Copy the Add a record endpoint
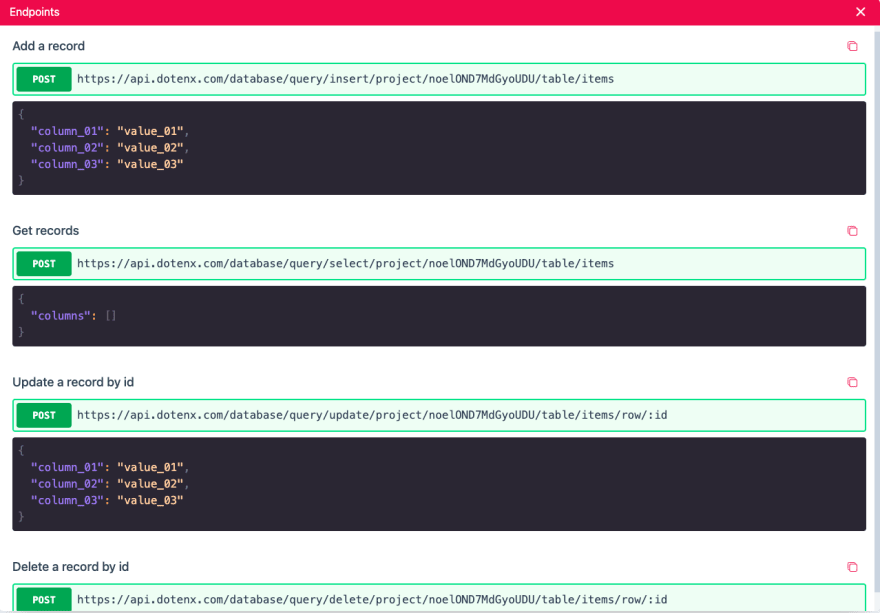The image size is (880, 613). tap(852, 46)
